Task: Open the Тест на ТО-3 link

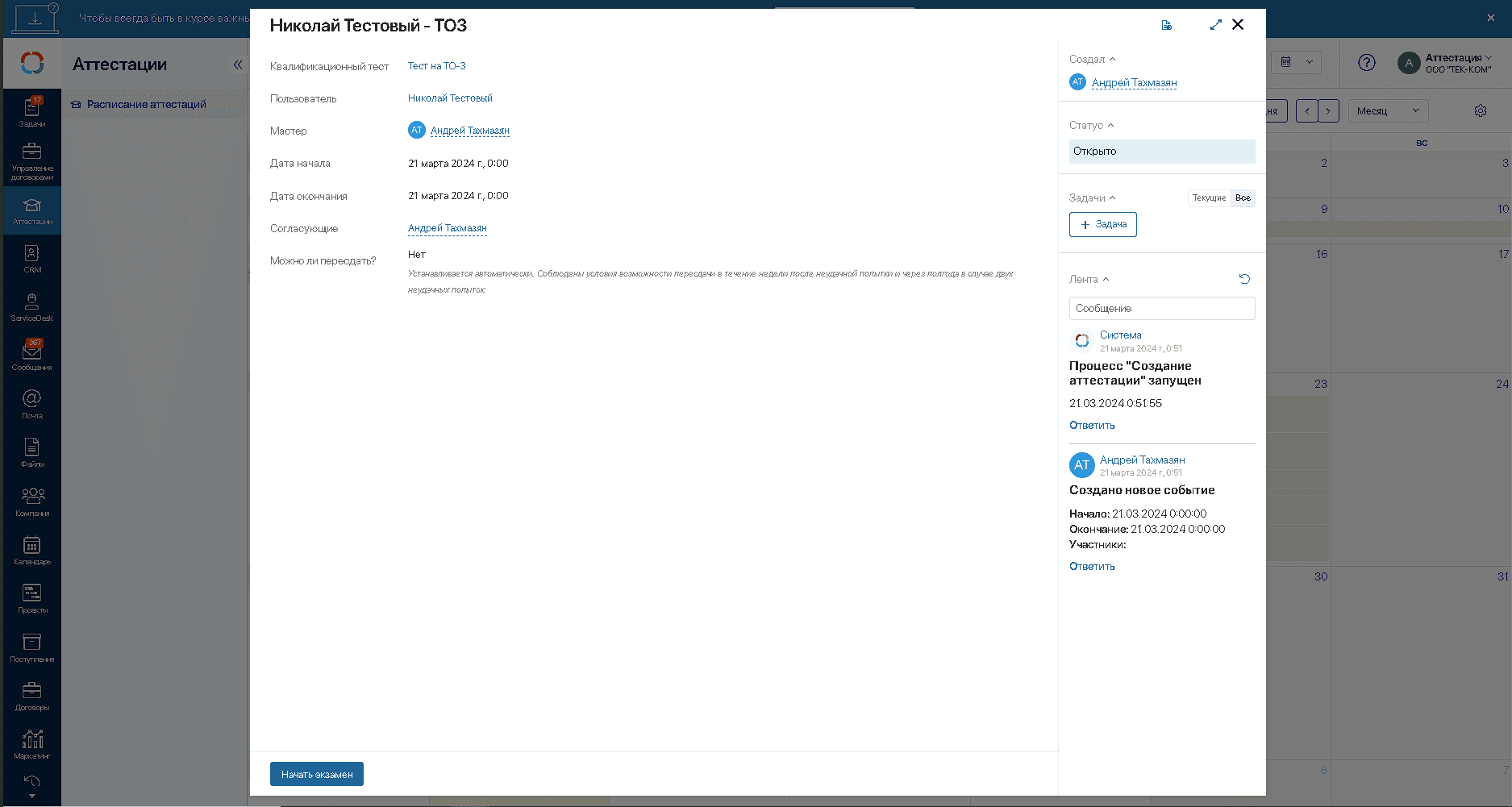Action: (x=436, y=66)
